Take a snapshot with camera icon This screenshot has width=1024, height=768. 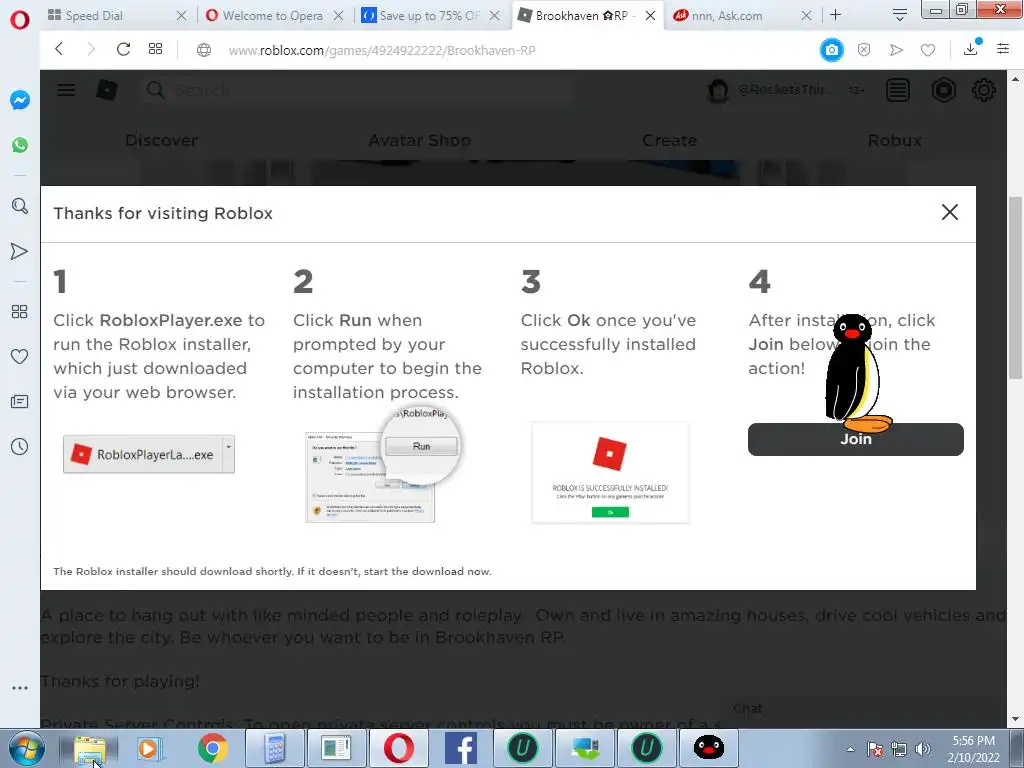[831, 50]
